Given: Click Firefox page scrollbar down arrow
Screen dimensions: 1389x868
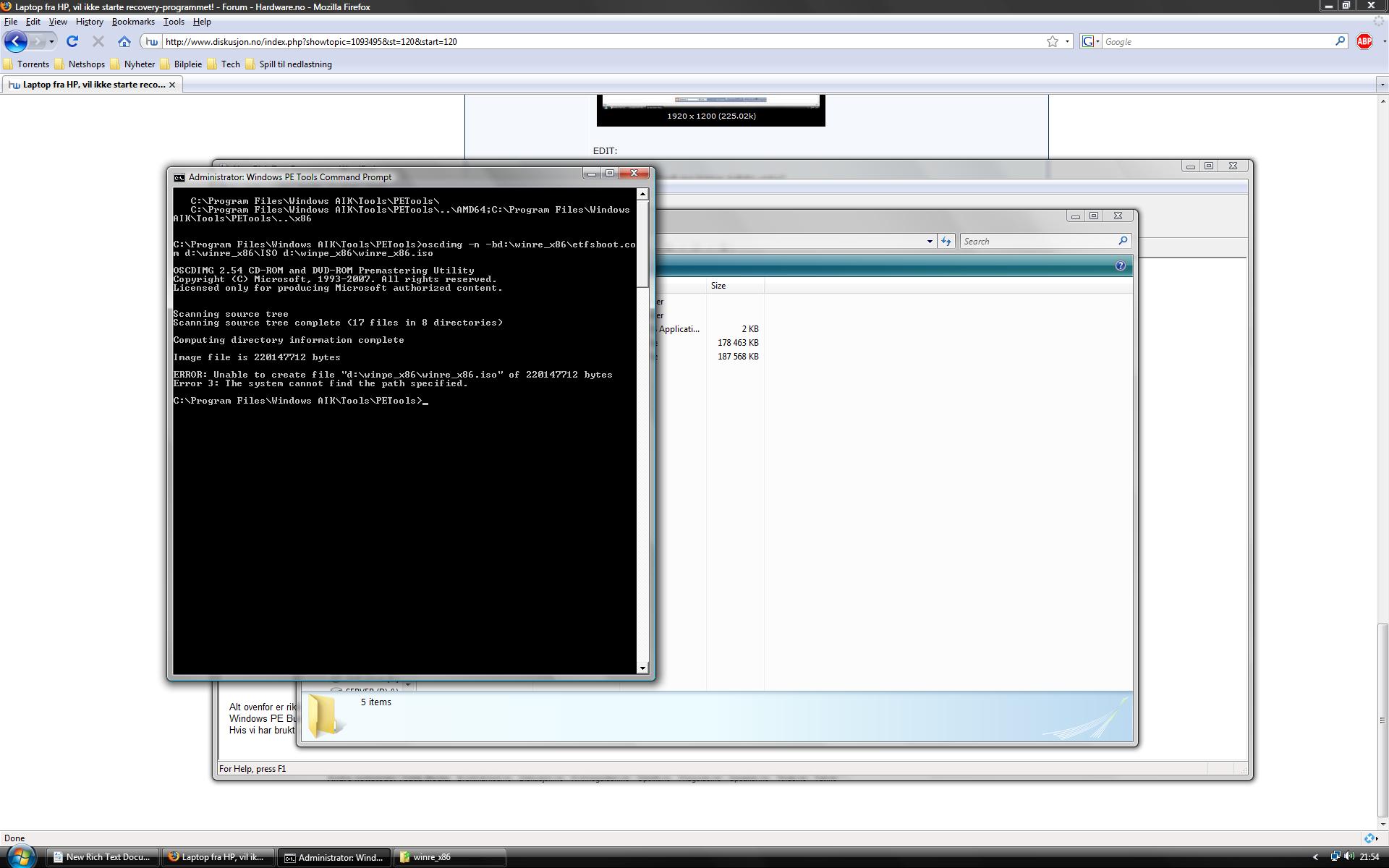Looking at the screenshot, I should [x=1382, y=824].
